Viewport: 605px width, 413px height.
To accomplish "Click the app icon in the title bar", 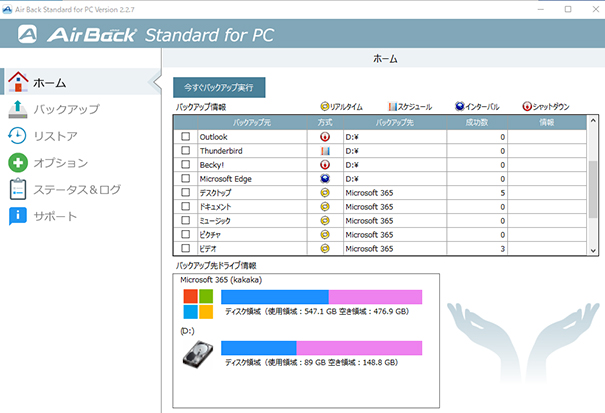I will [7, 9].
